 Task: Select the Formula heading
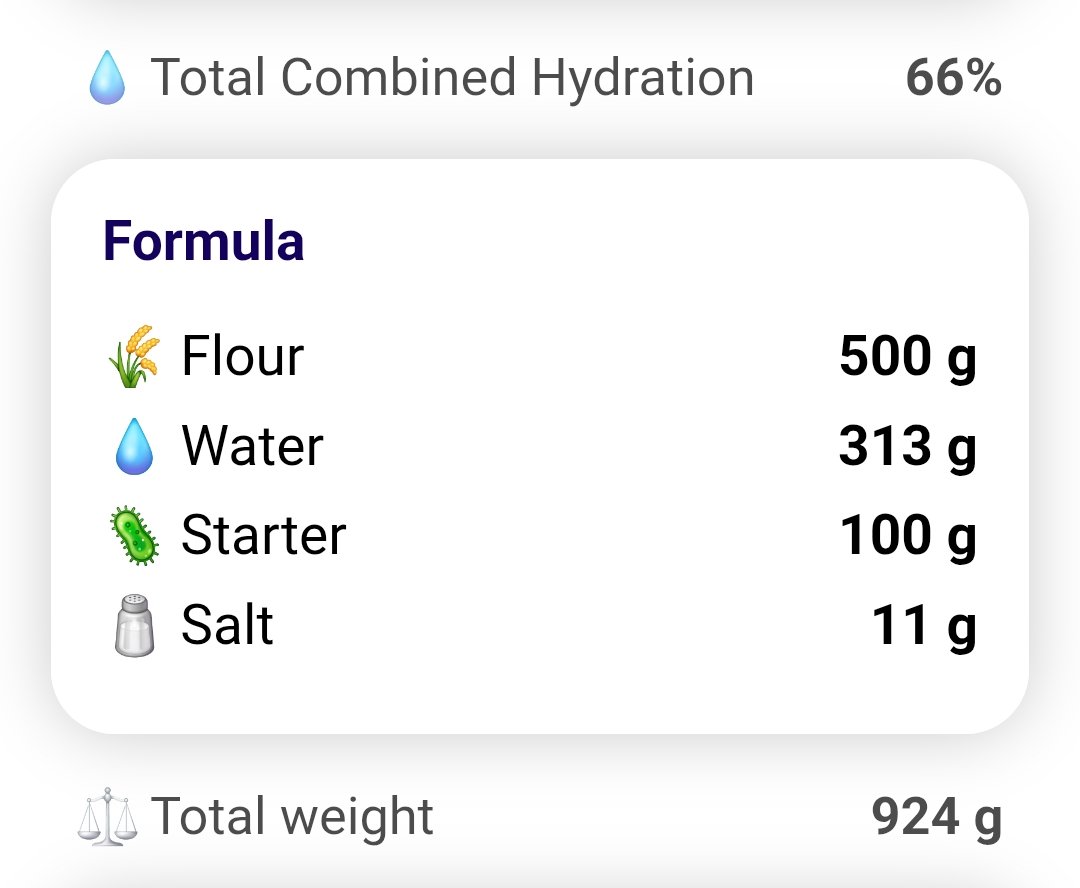coord(203,241)
